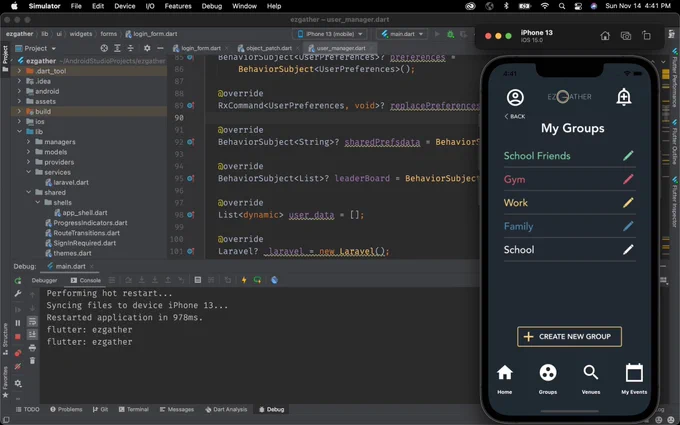Take a simulator screenshot with the camera icon

(x=626, y=36)
